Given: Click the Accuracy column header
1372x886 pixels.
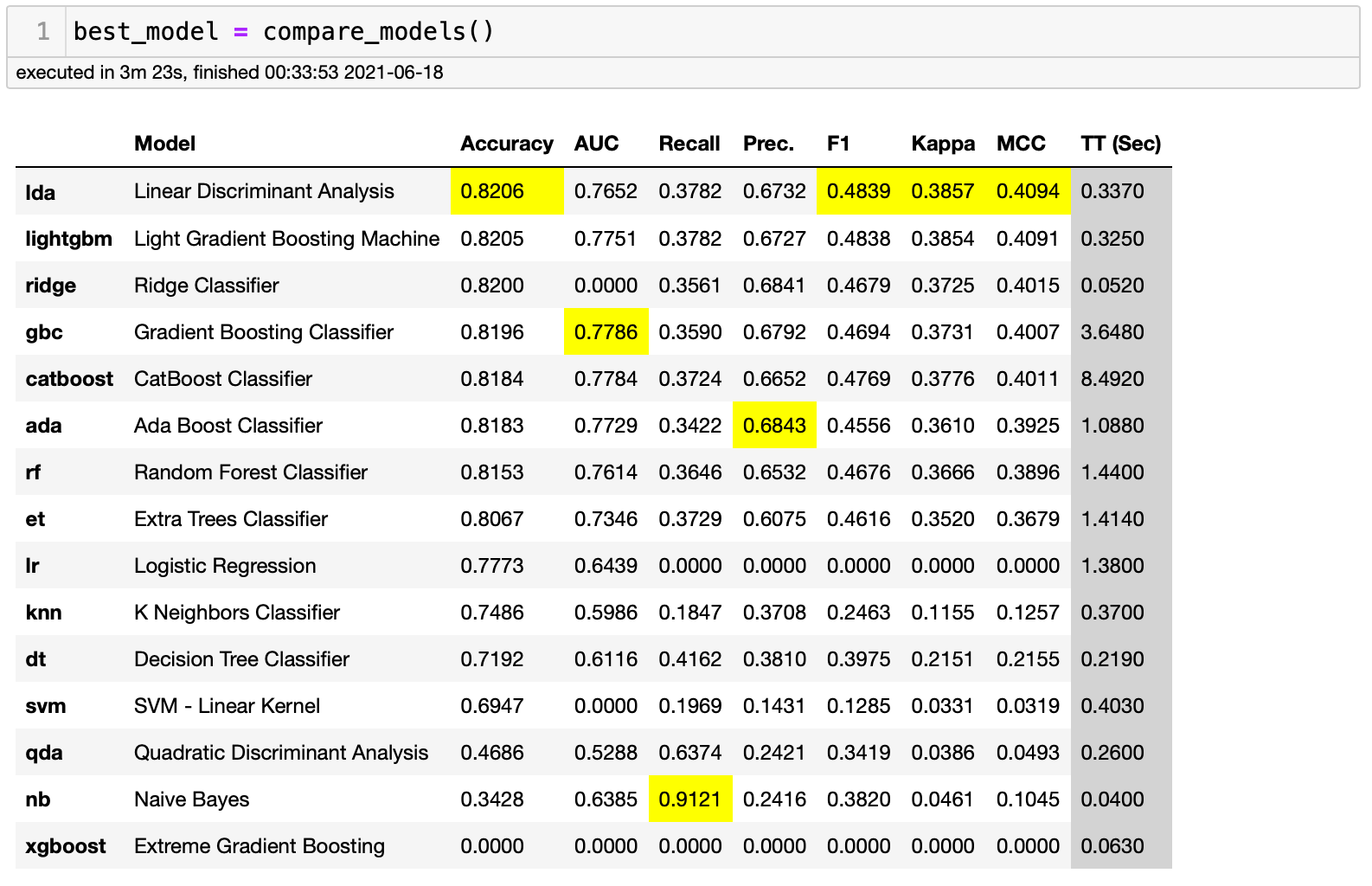Looking at the screenshot, I should (x=506, y=144).
